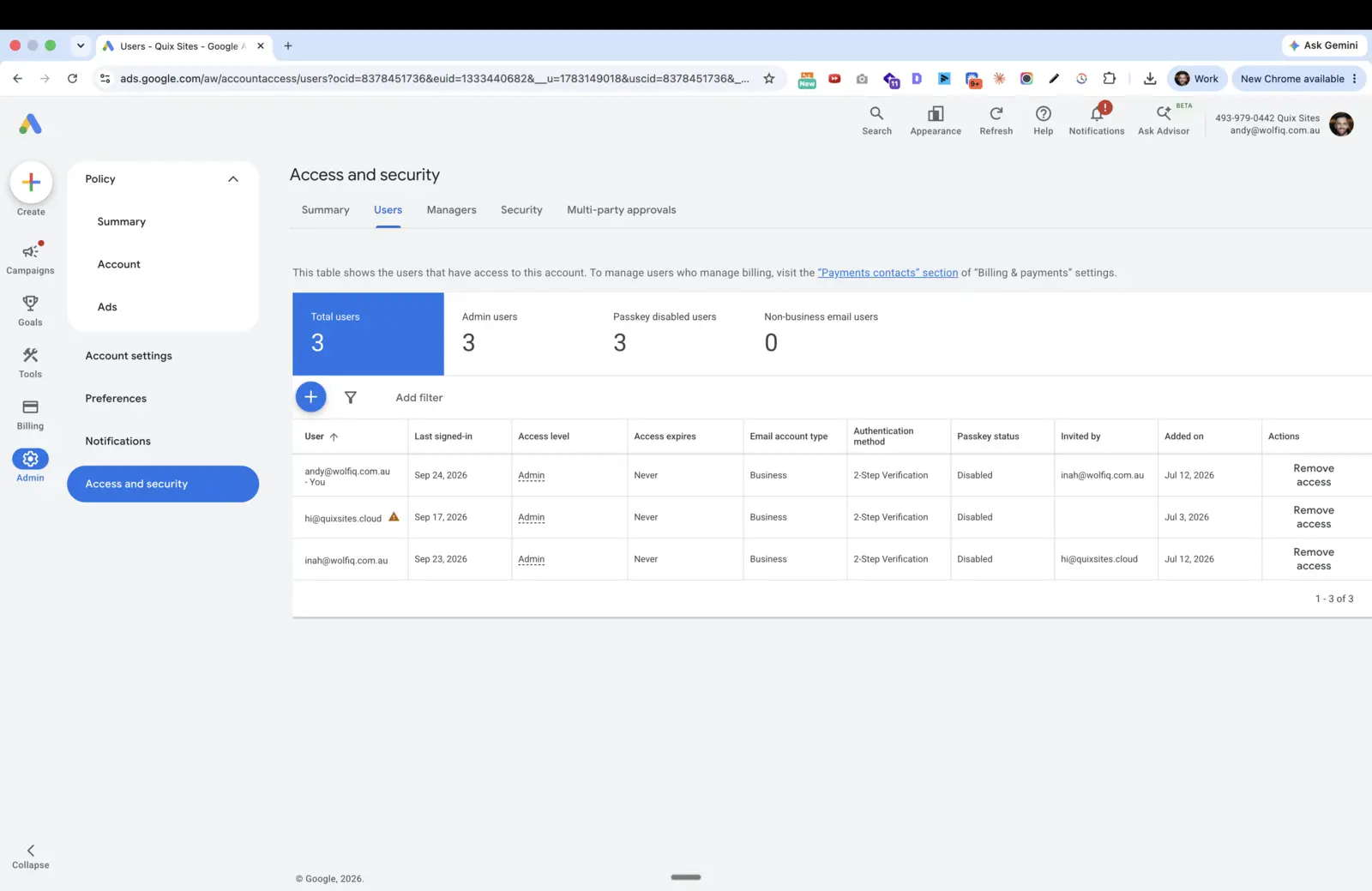Open Billing in the left sidebar
Screen dimensions: 1372x891
tap(30, 414)
